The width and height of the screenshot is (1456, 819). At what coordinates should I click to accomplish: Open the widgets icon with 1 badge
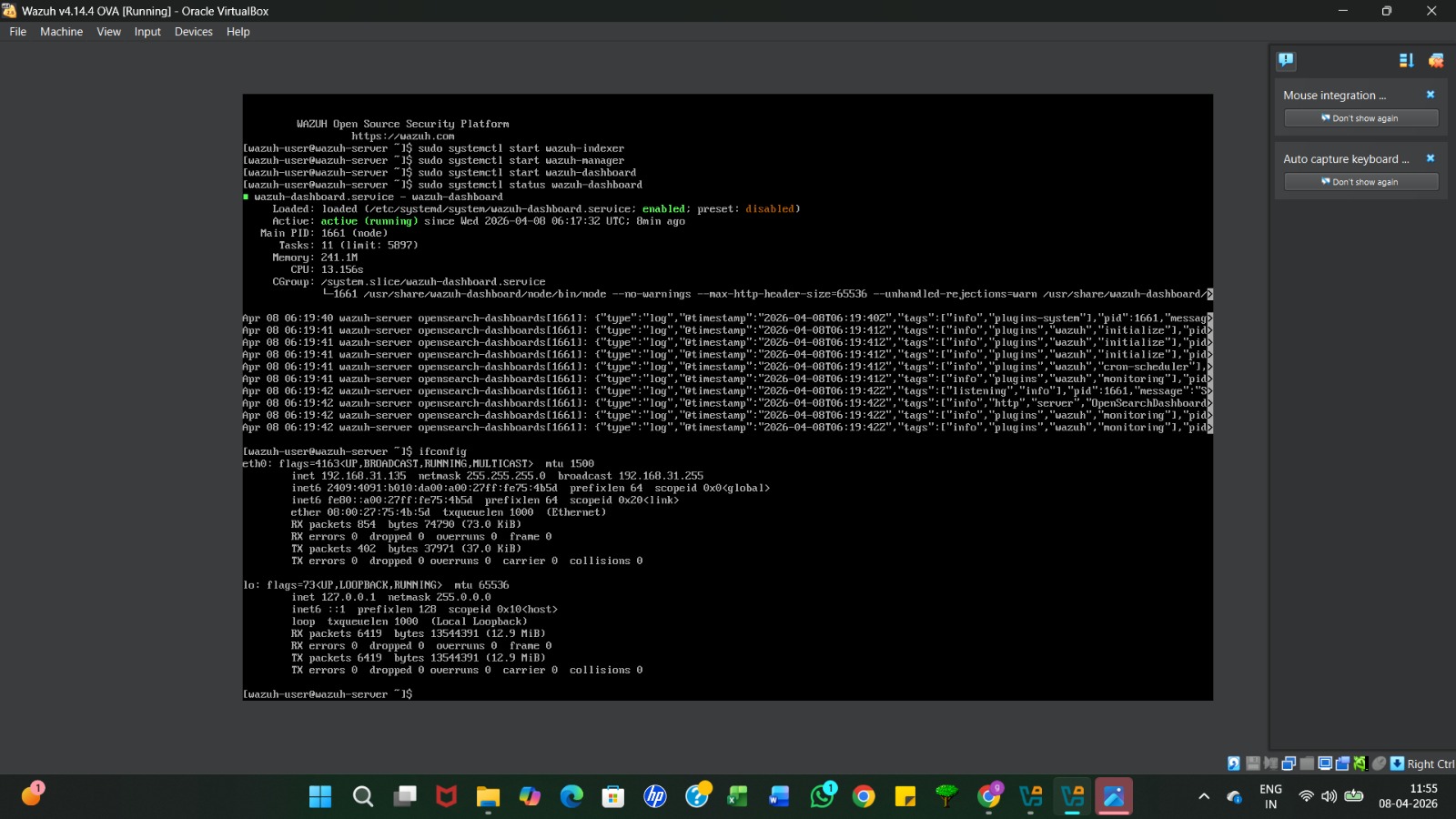(32, 794)
